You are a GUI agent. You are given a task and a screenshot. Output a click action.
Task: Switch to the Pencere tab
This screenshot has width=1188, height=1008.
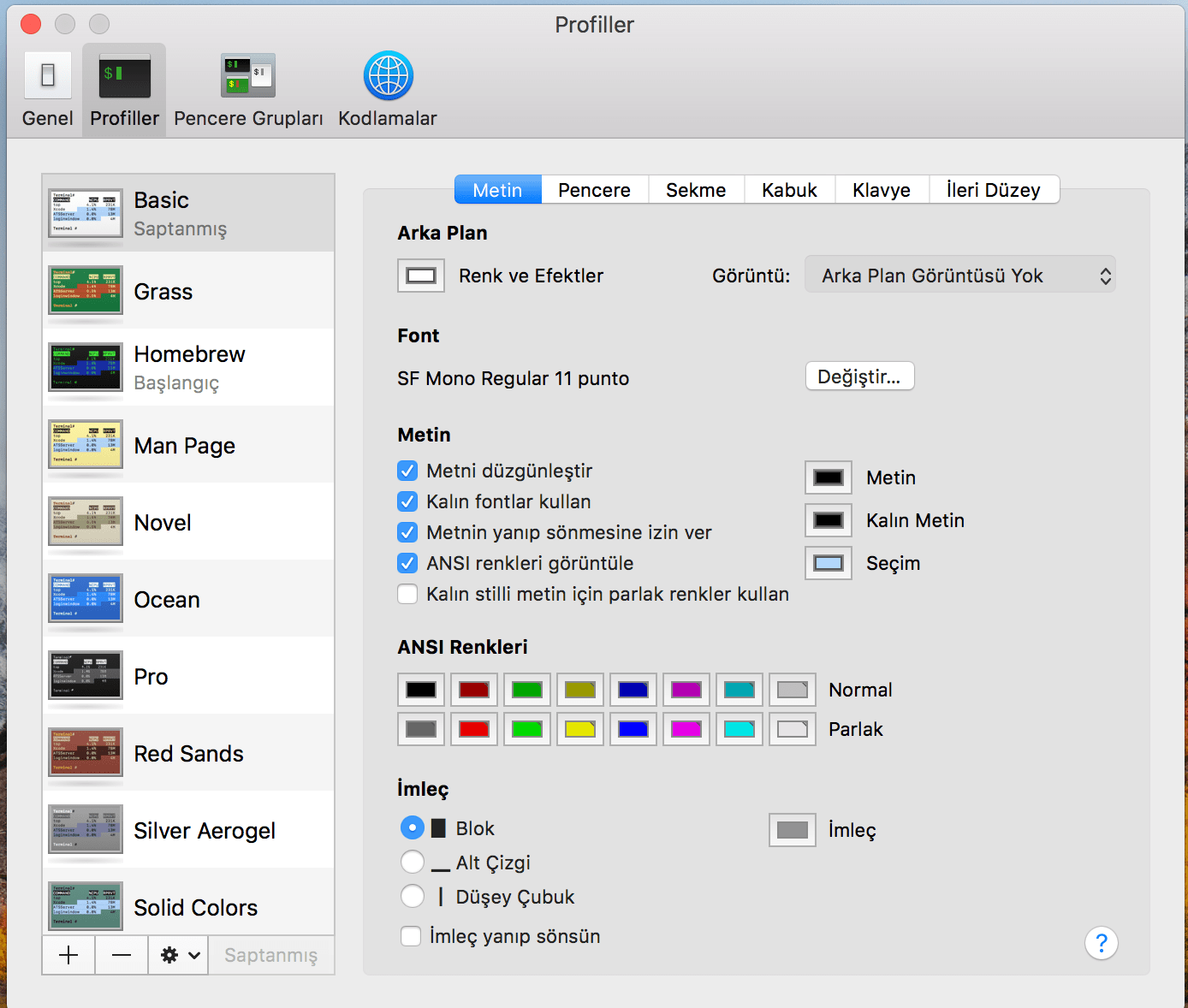click(594, 190)
